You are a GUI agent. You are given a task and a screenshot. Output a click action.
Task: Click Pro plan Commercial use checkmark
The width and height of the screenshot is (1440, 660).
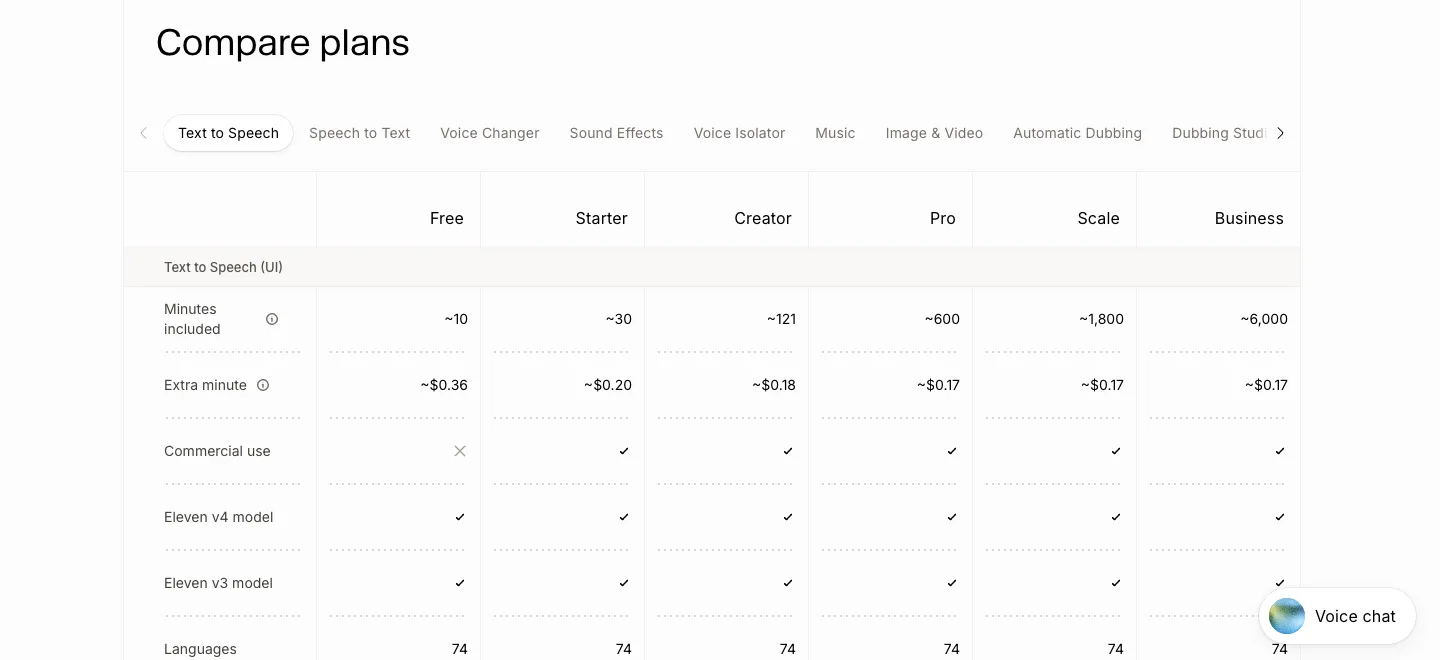point(952,451)
